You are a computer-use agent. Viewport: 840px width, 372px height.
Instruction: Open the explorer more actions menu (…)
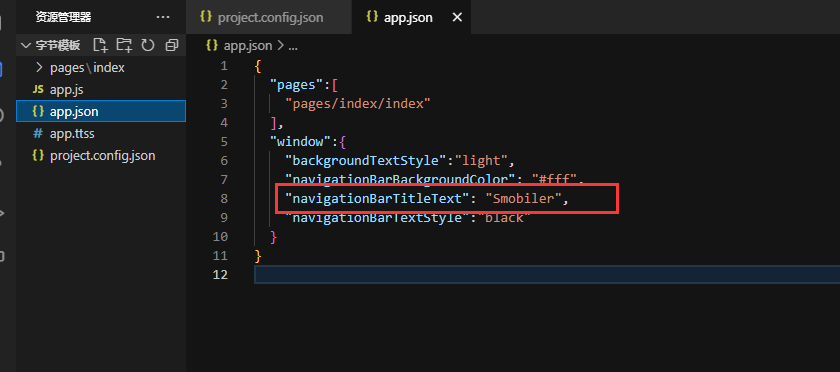click(x=163, y=17)
